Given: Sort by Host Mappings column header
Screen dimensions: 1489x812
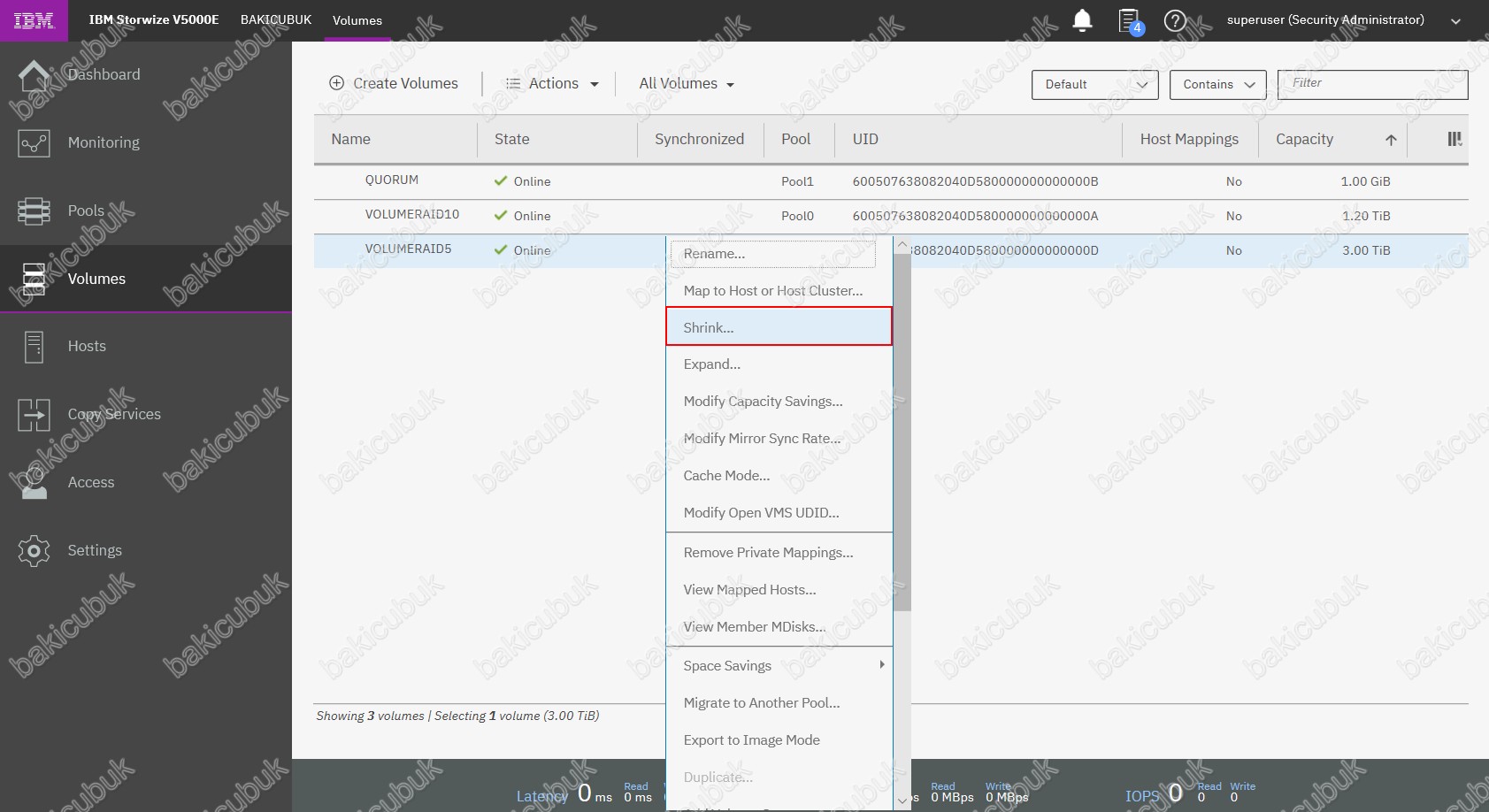Looking at the screenshot, I should pyautogui.click(x=1188, y=140).
